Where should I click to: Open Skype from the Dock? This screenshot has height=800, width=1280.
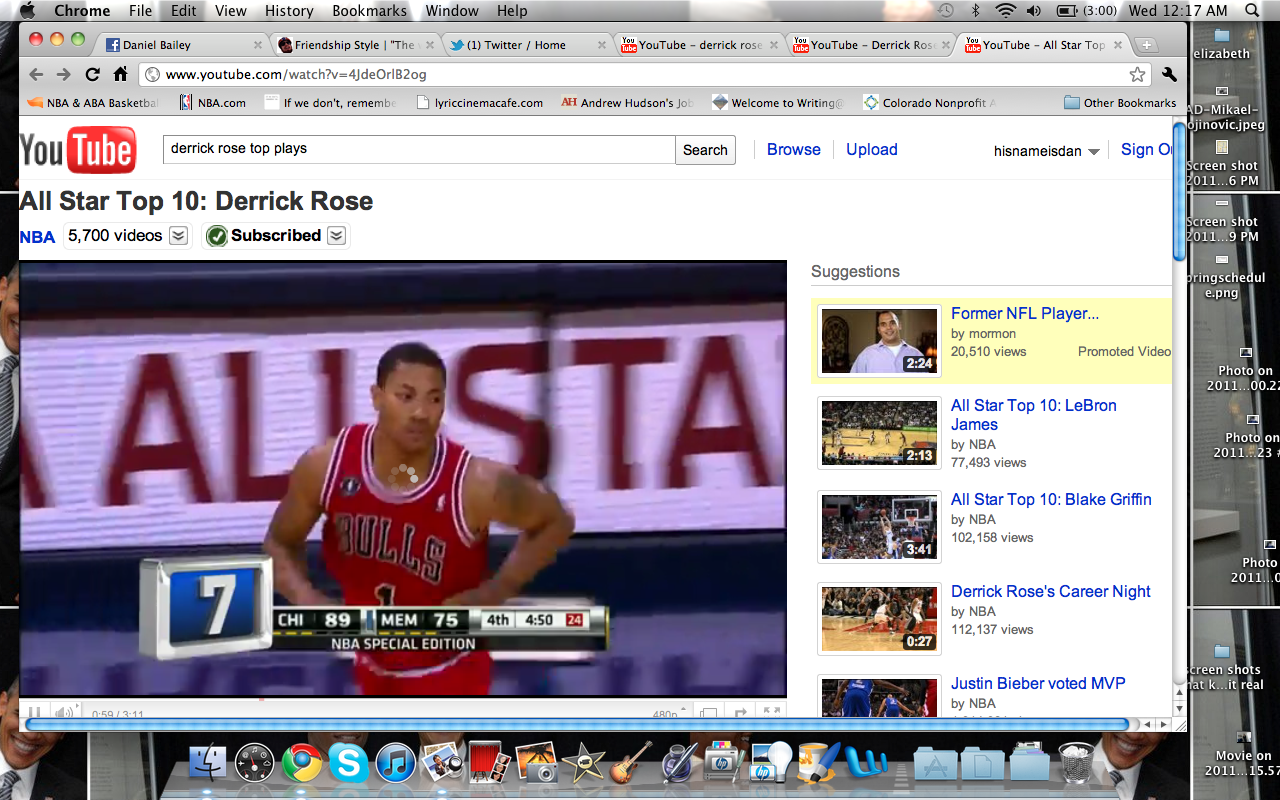tap(349, 764)
